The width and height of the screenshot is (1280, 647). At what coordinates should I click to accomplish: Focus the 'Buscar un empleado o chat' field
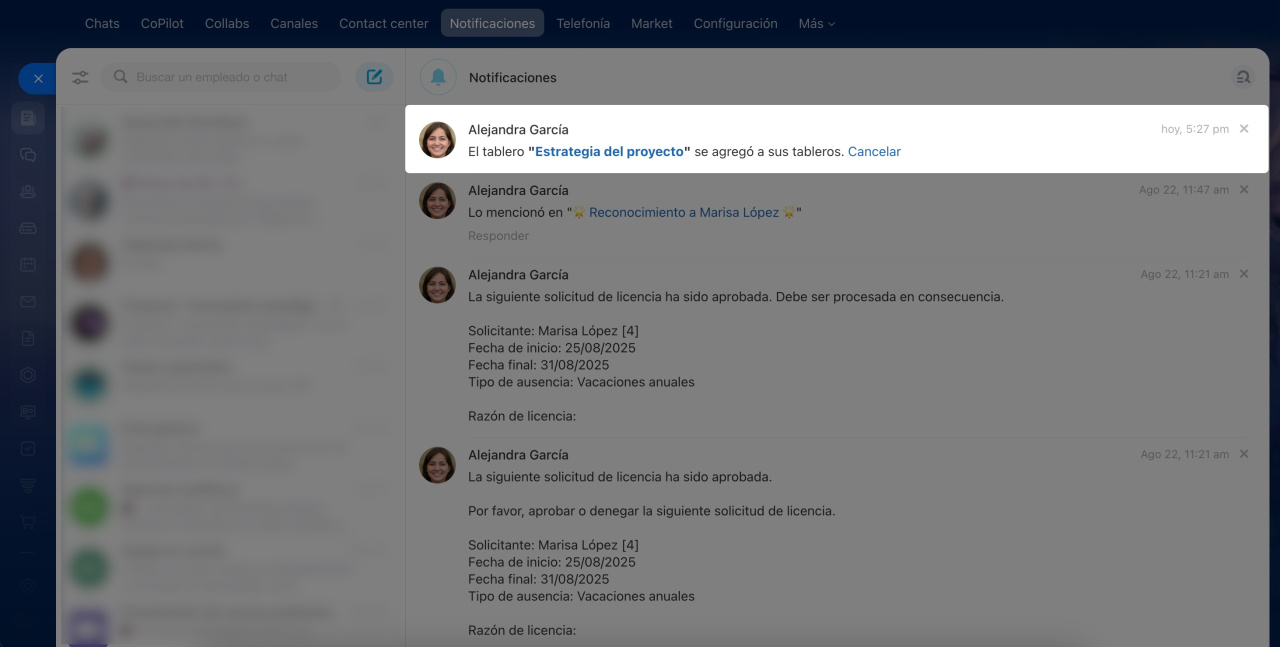pyautogui.click(x=230, y=77)
